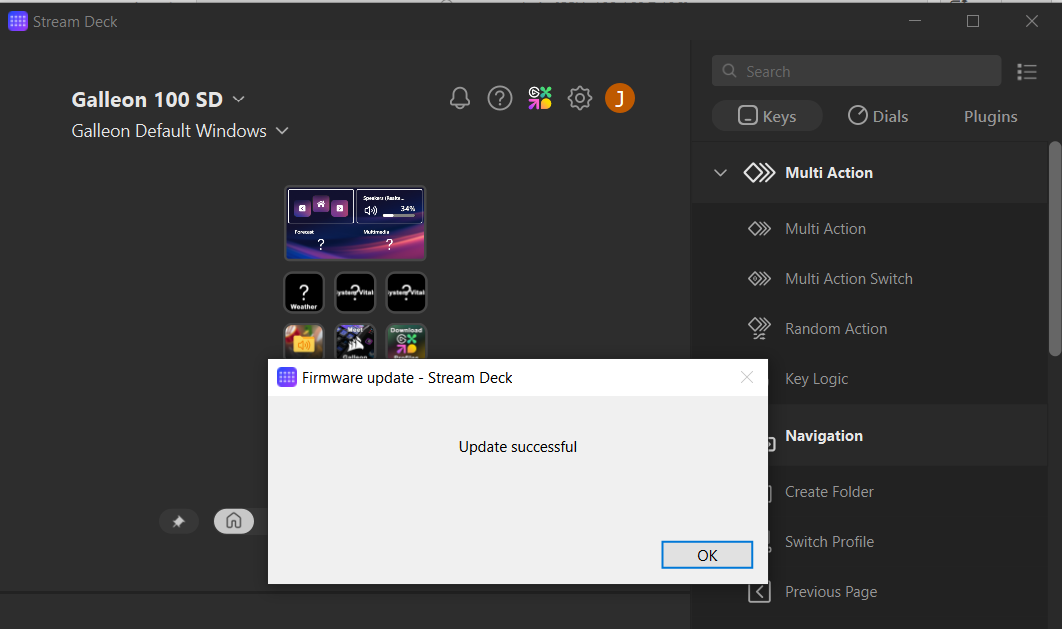
Task: Select the Switch Profile navigation action
Action: pyautogui.click(x=830, y=541)
